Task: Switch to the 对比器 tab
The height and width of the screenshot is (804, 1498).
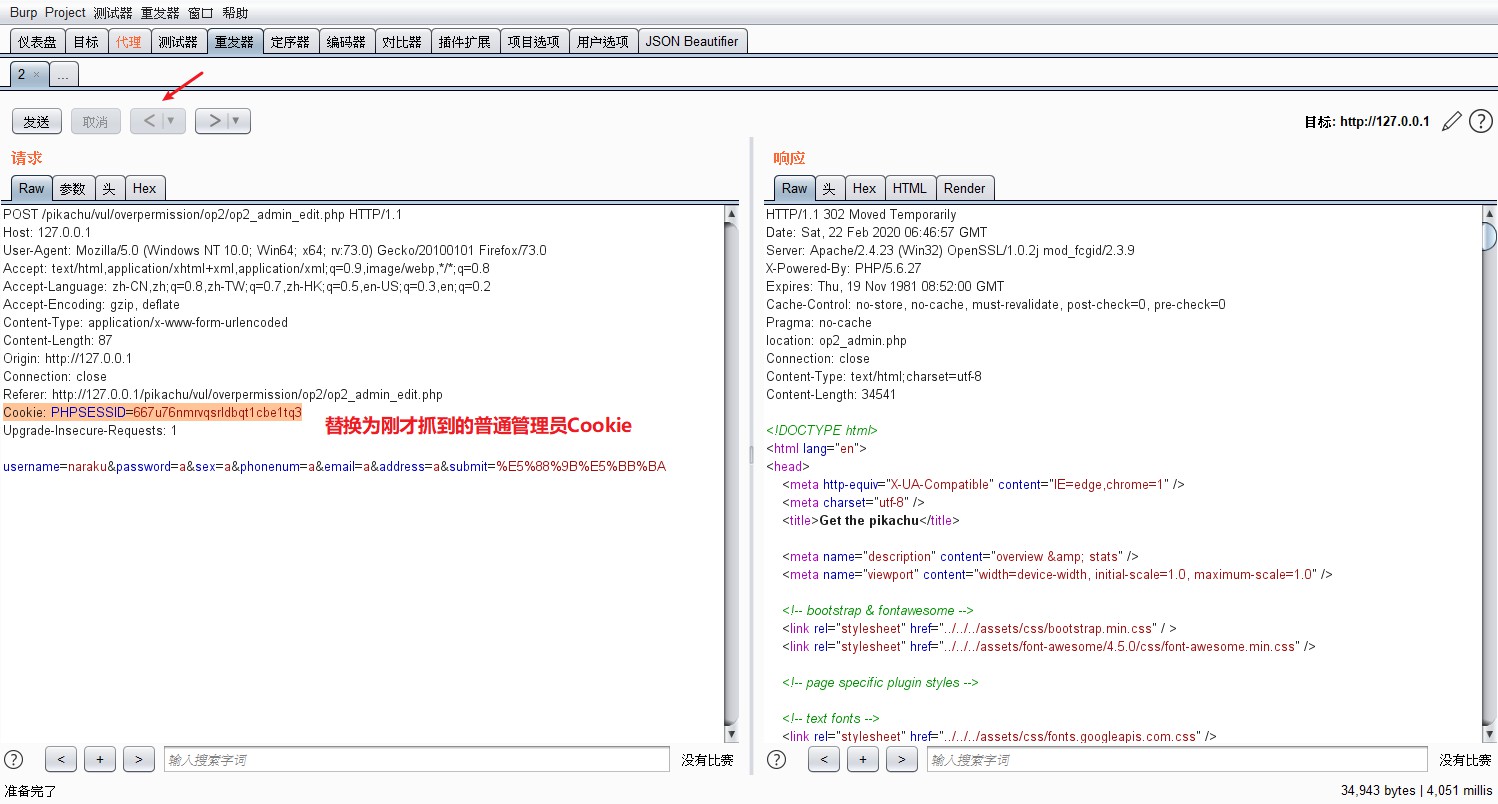Action: 402,41
